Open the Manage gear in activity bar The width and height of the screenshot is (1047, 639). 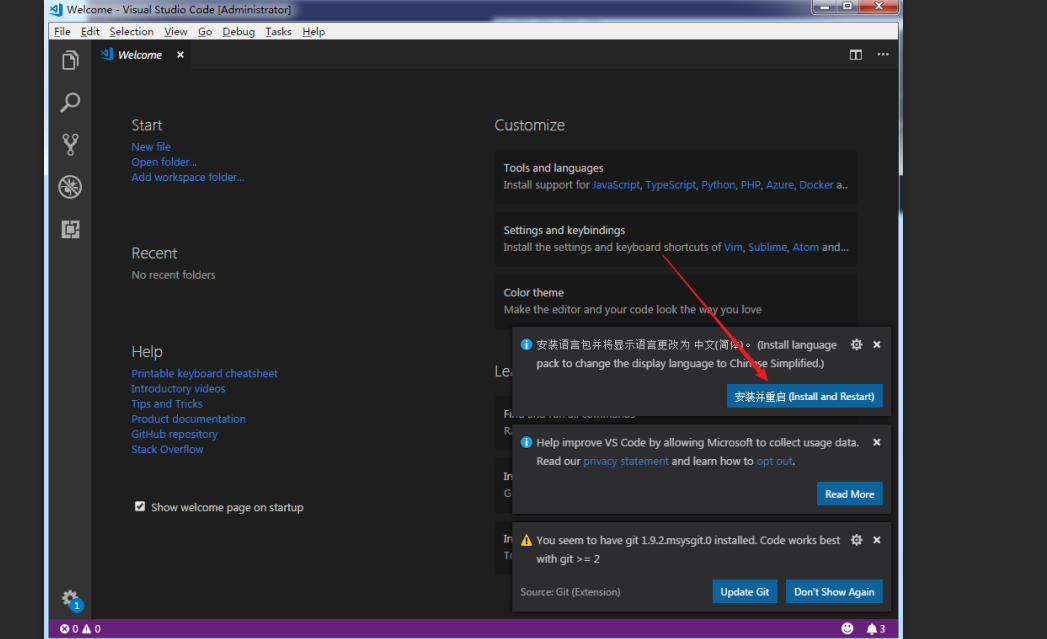pyautogui.click(x=70, y=598)
